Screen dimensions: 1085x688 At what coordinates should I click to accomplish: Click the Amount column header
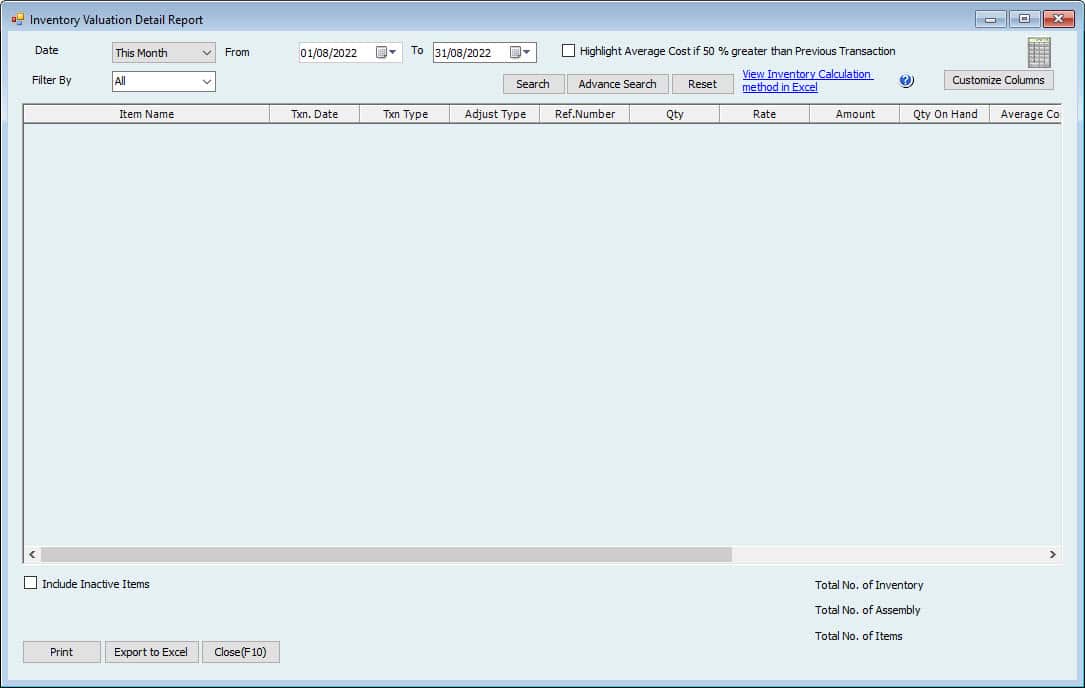click(x=855, y=114)
